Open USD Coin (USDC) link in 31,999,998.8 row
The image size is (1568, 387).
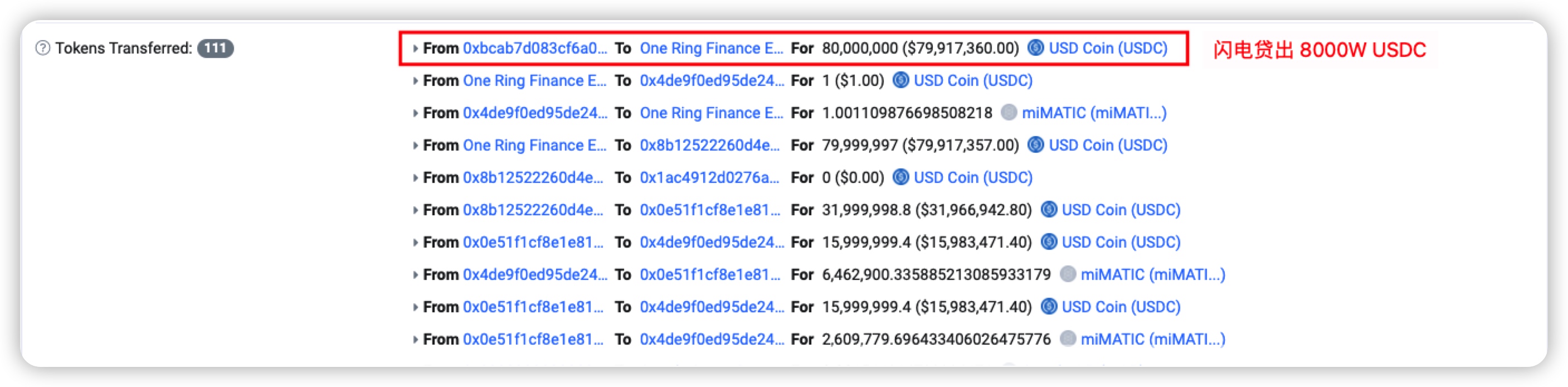[1121, 210]
